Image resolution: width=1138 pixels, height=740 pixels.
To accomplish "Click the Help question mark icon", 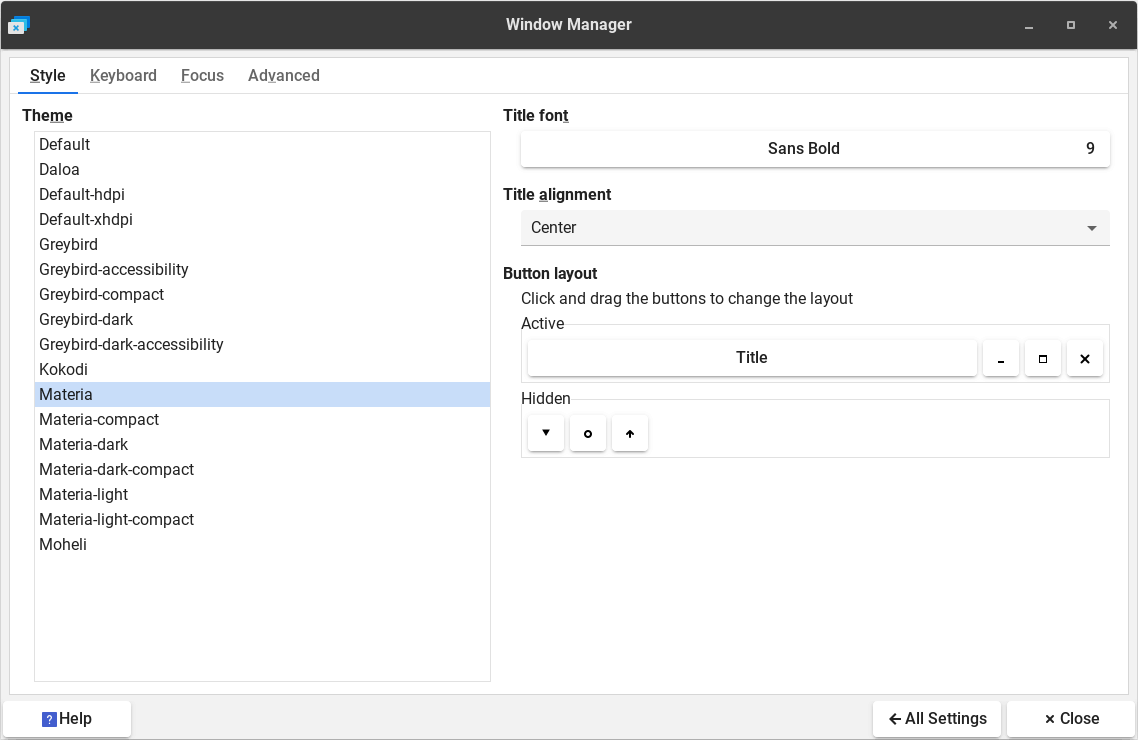I will point(49,719).
